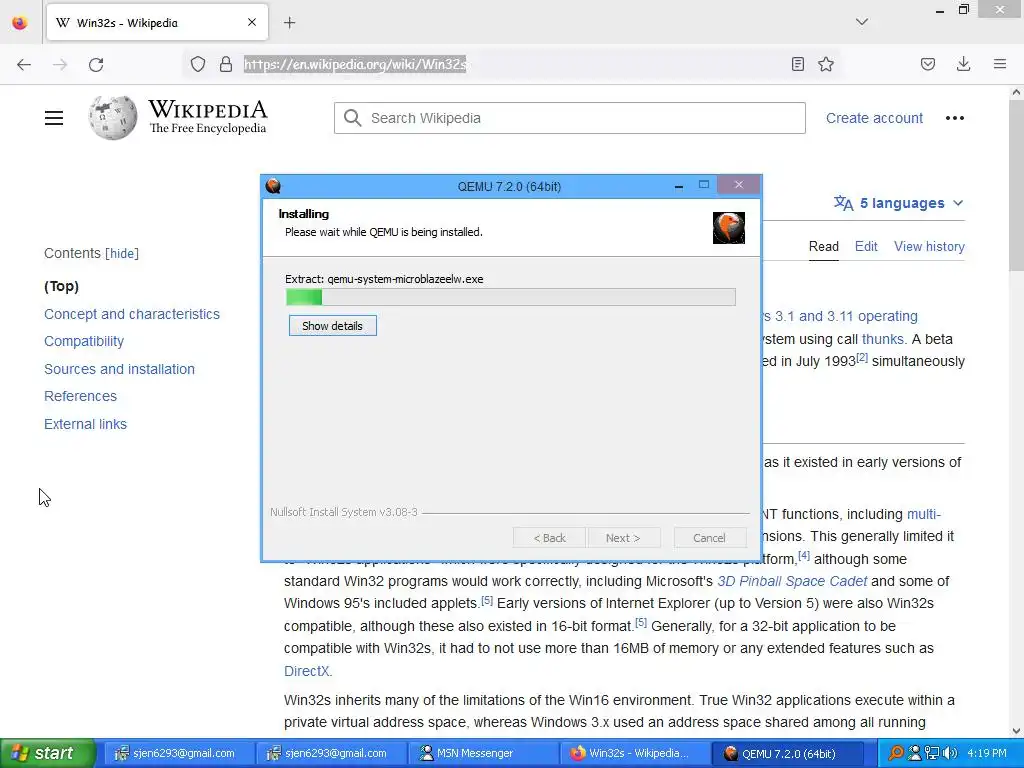Open the Windows start menu
Viewport: 1024px width, 768px height.
pyautogui.click(x=46, y=753)
